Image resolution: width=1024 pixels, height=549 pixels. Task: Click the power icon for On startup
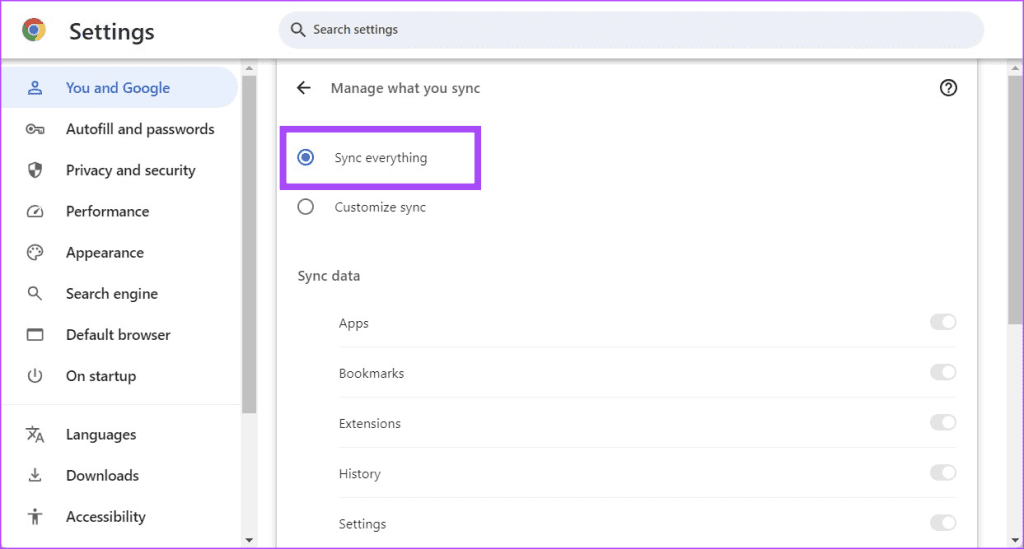click(x=35, y=375)
